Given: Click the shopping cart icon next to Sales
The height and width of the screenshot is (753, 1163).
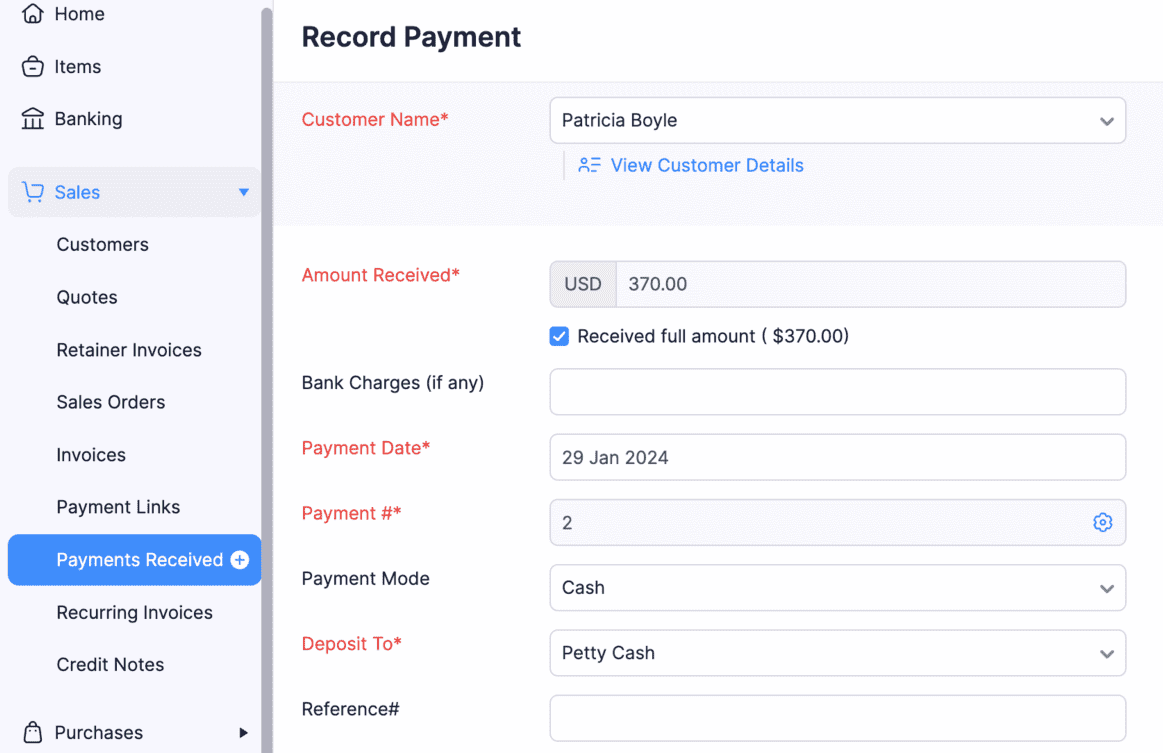Looking at the screenshot, I should [x=36, y=192].
